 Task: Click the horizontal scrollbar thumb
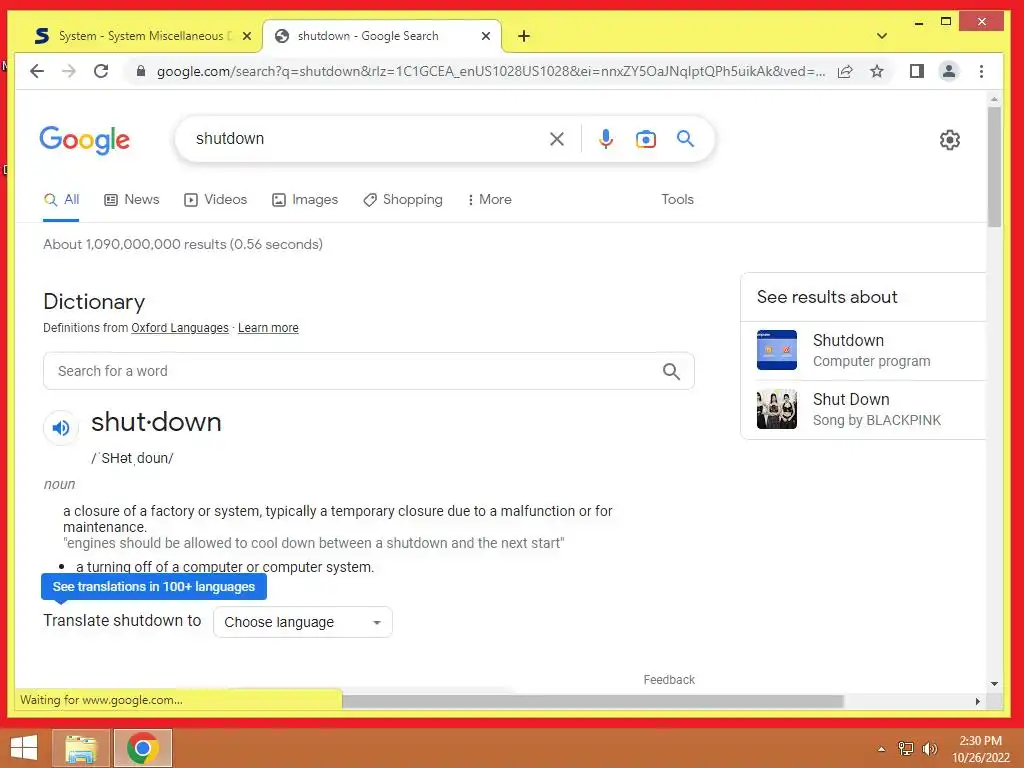pyautogui.click(x=592, y=701)
